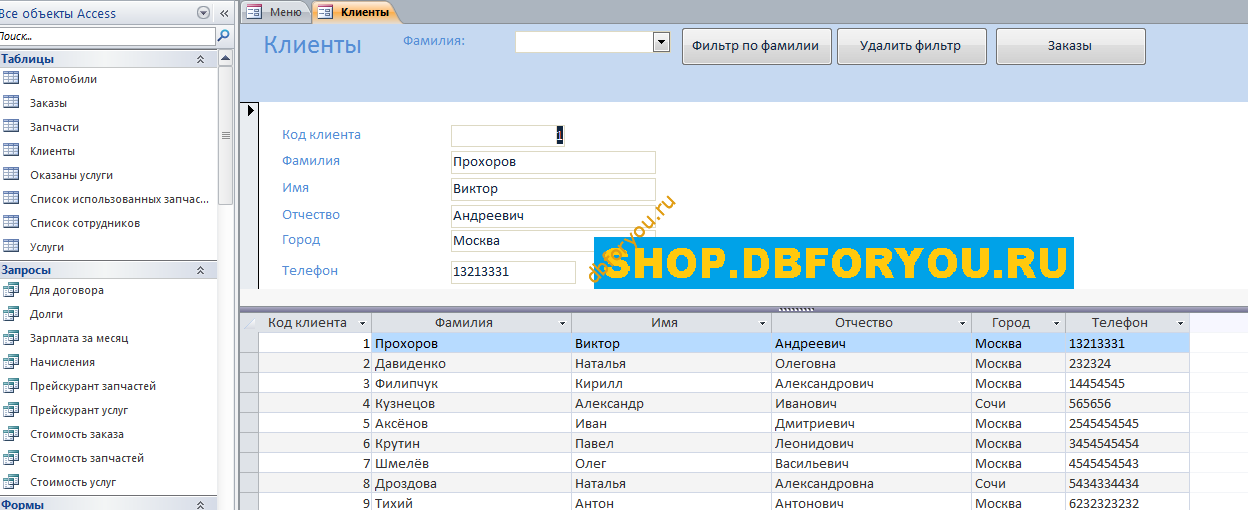Open the Список использованных запчастей table icon
Screen dimensions: 1248x510
pyautogui.click(x=12, y=199)
